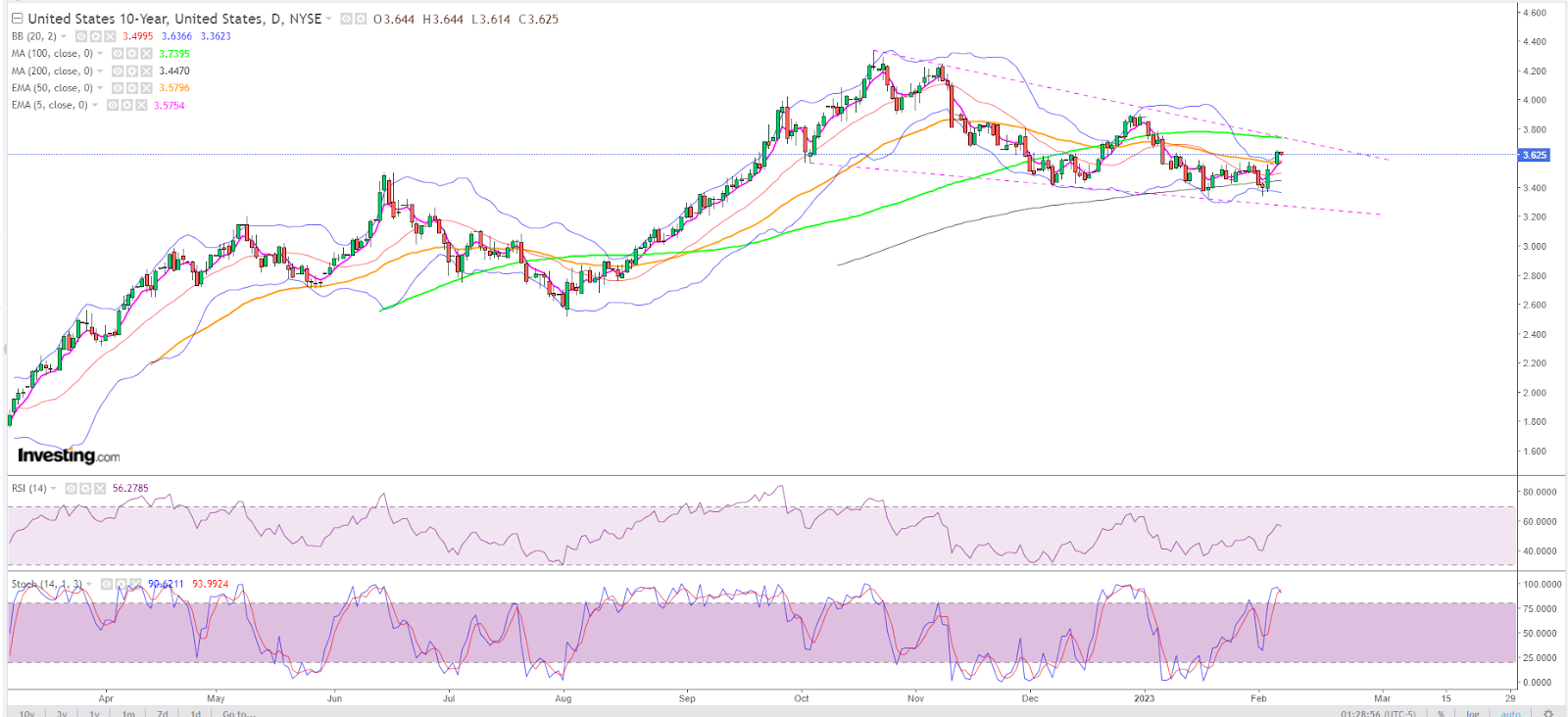Viewport: 1568px width, 717px height.
Task: Toggle auto scale button
Action: 1510,713
